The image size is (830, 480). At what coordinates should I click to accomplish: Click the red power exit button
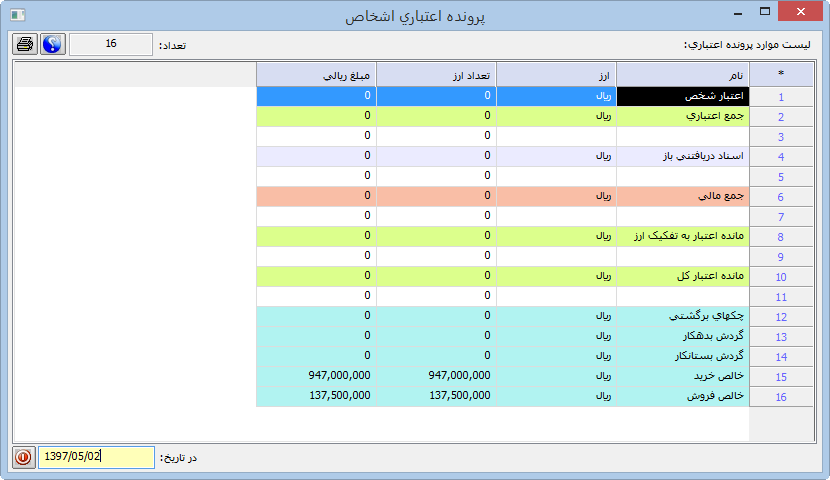point(23,457)
